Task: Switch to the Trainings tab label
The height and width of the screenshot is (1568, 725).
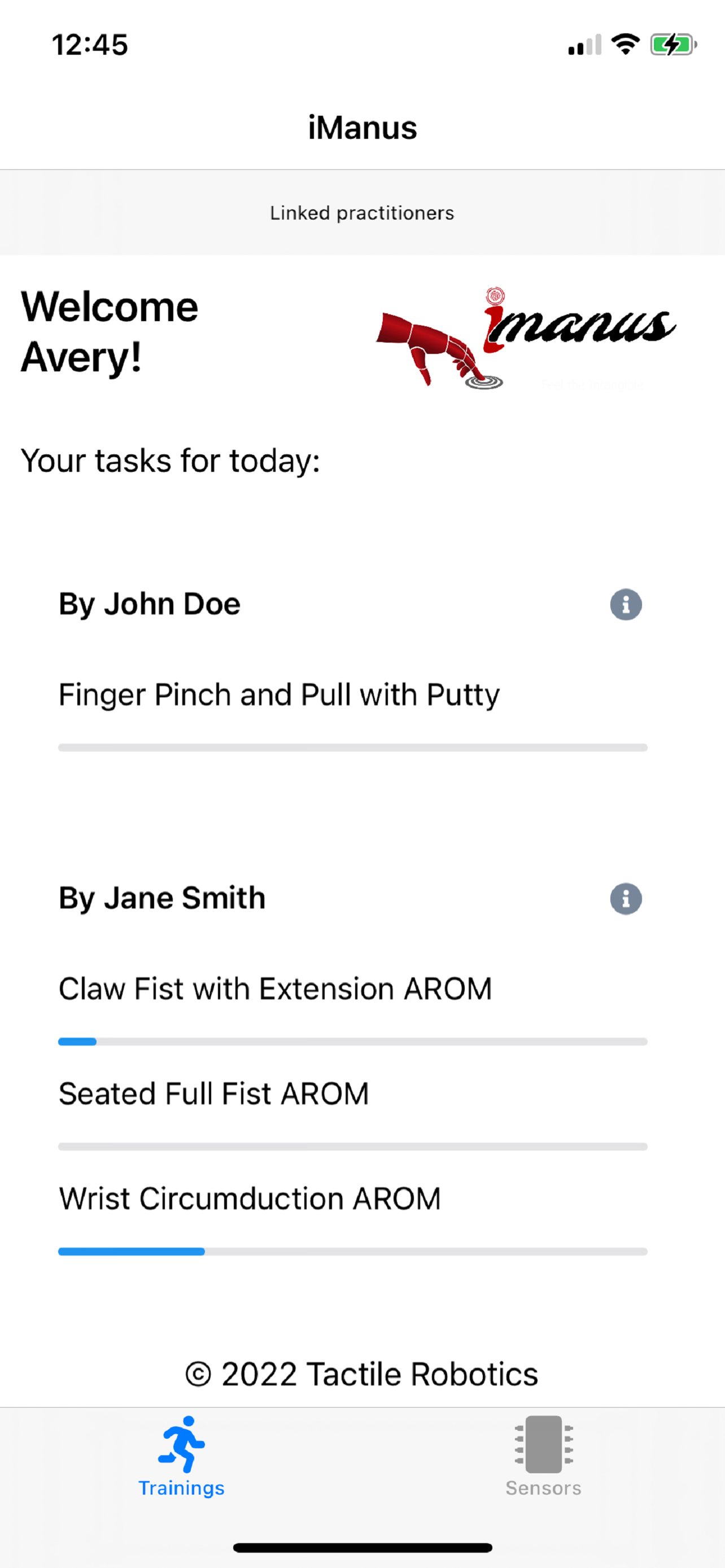Action: coord(181,1488)
